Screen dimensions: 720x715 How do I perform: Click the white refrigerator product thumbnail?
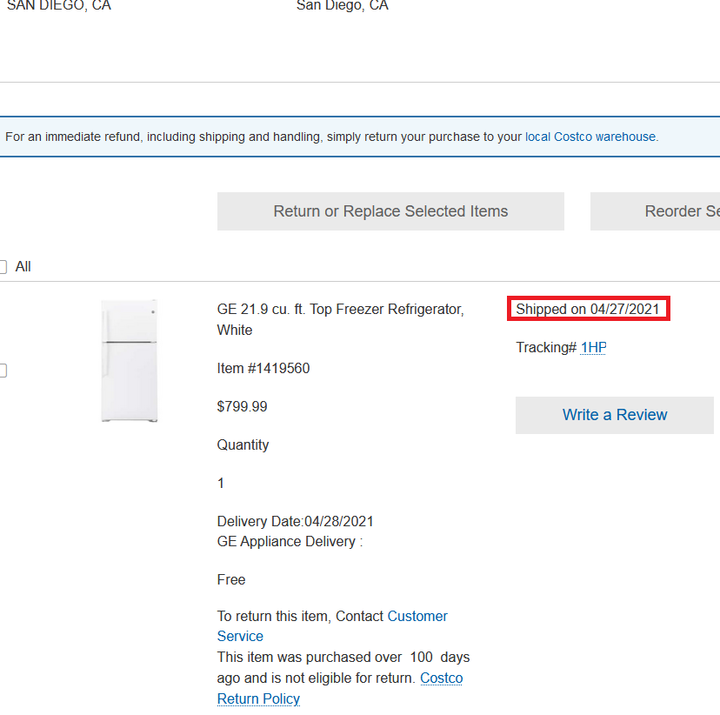click(x=129, y=360)
